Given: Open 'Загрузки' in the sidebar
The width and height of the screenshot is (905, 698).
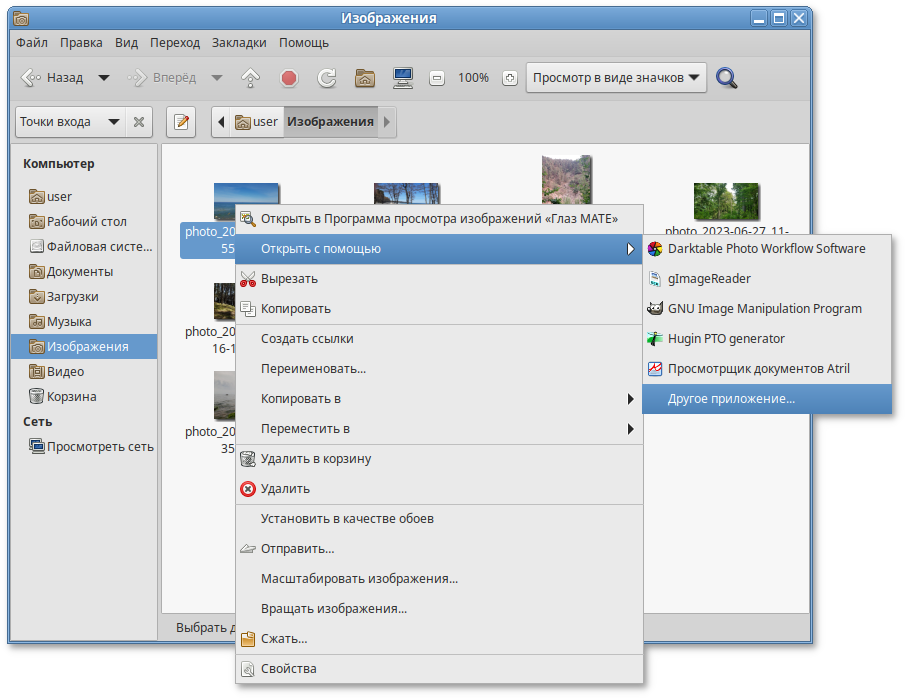Looking at the screenshot, I should 71,297.
